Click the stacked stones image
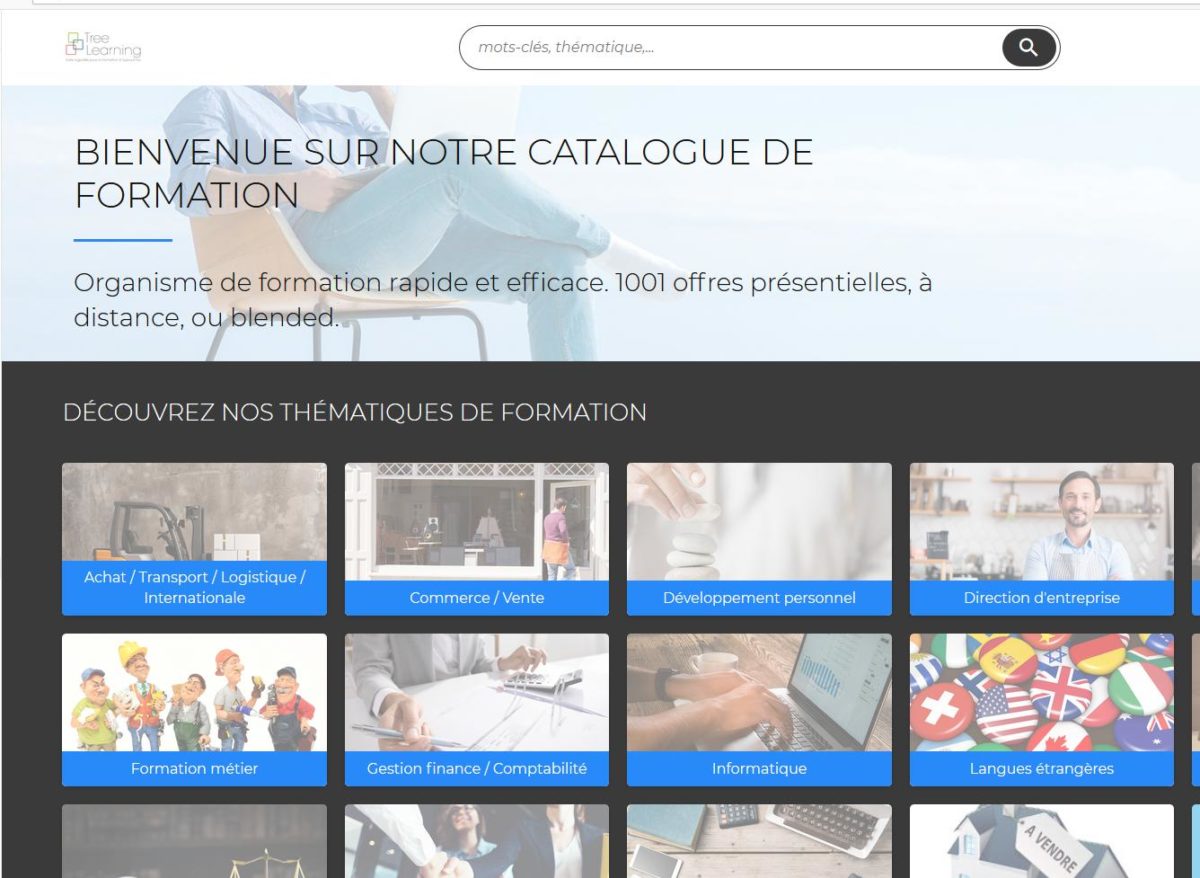This screenshot has height=878, width=1200. coord(759,521)
